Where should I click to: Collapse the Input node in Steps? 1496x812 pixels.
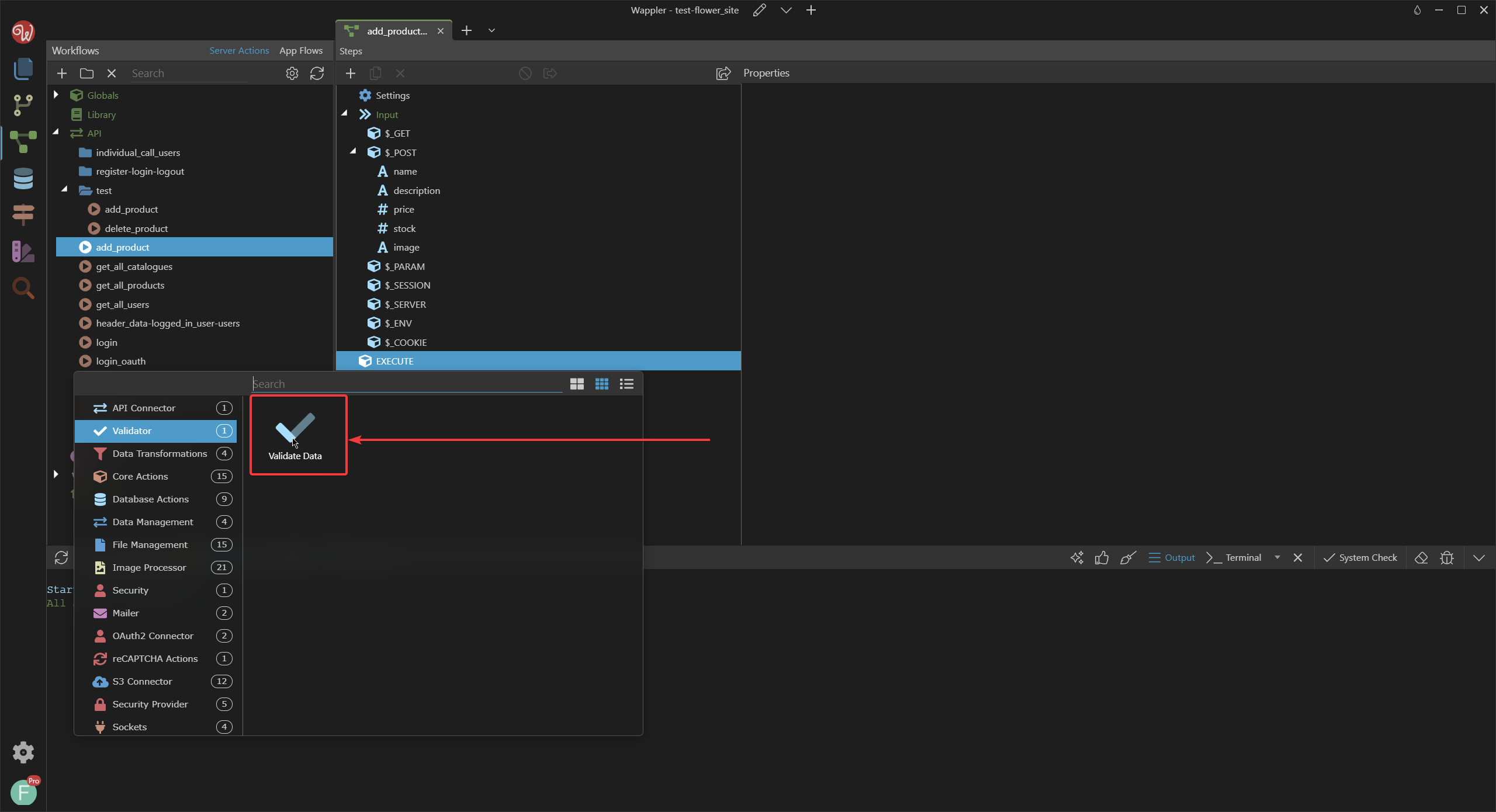click(345, 113)
